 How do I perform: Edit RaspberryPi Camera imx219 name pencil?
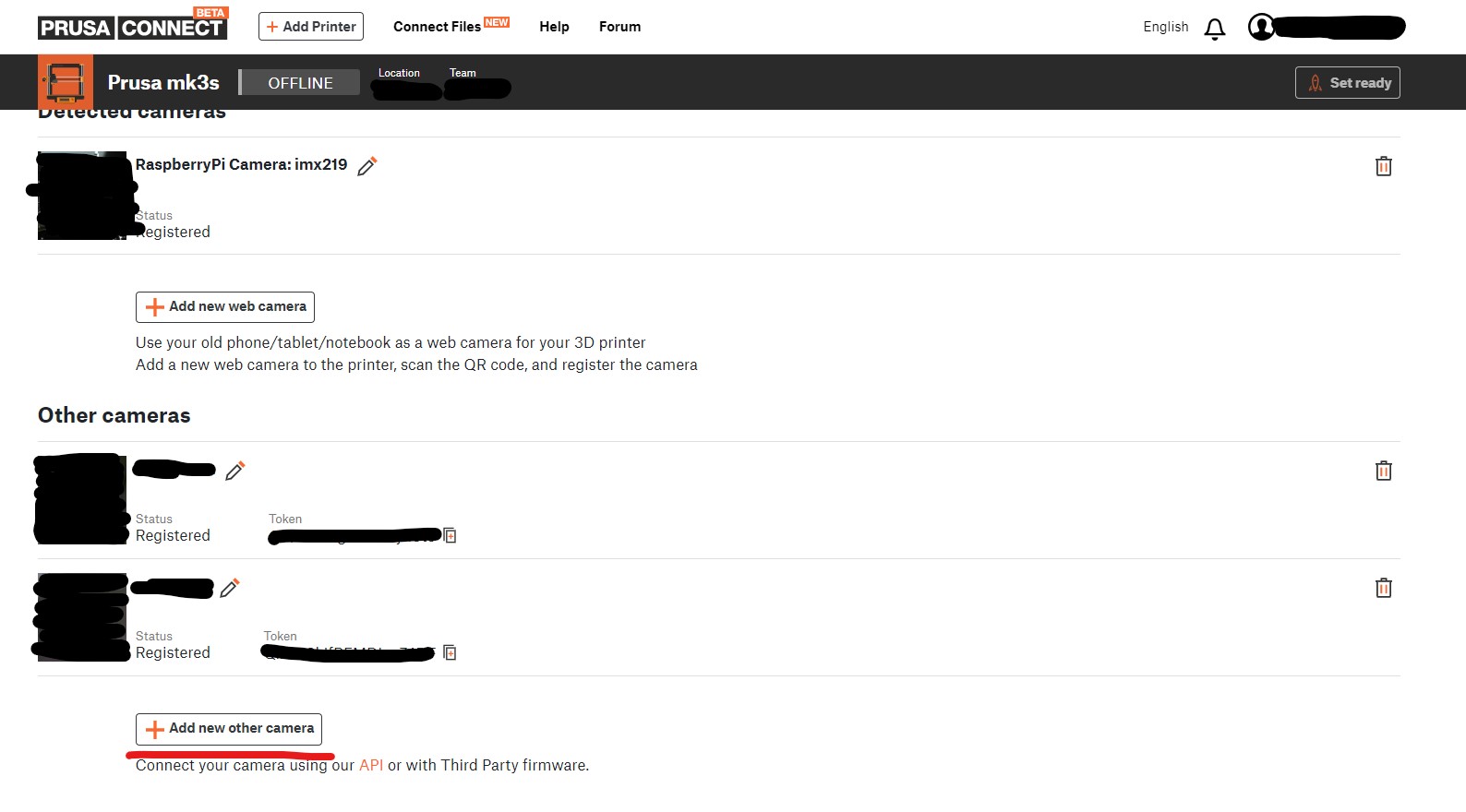click(x=367, y=166)
